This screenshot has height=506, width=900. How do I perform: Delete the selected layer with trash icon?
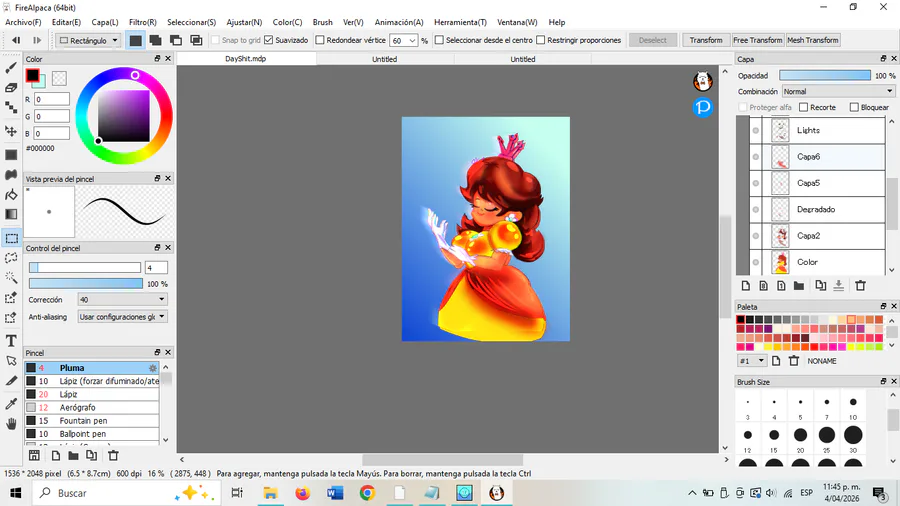[860, 286]
